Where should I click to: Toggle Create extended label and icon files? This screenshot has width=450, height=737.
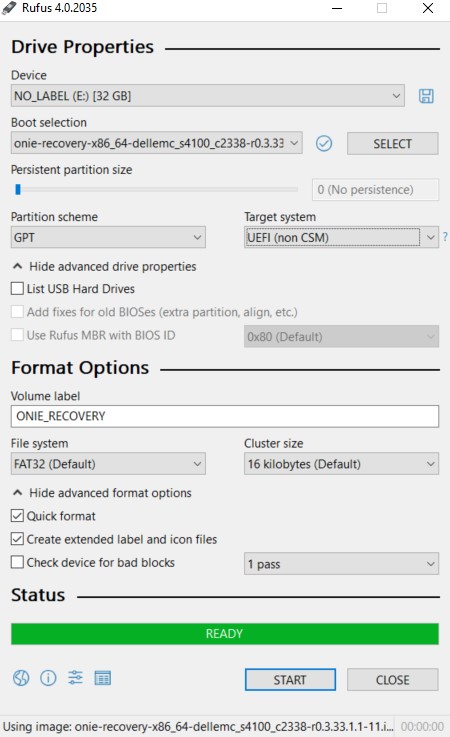[17, 539]
